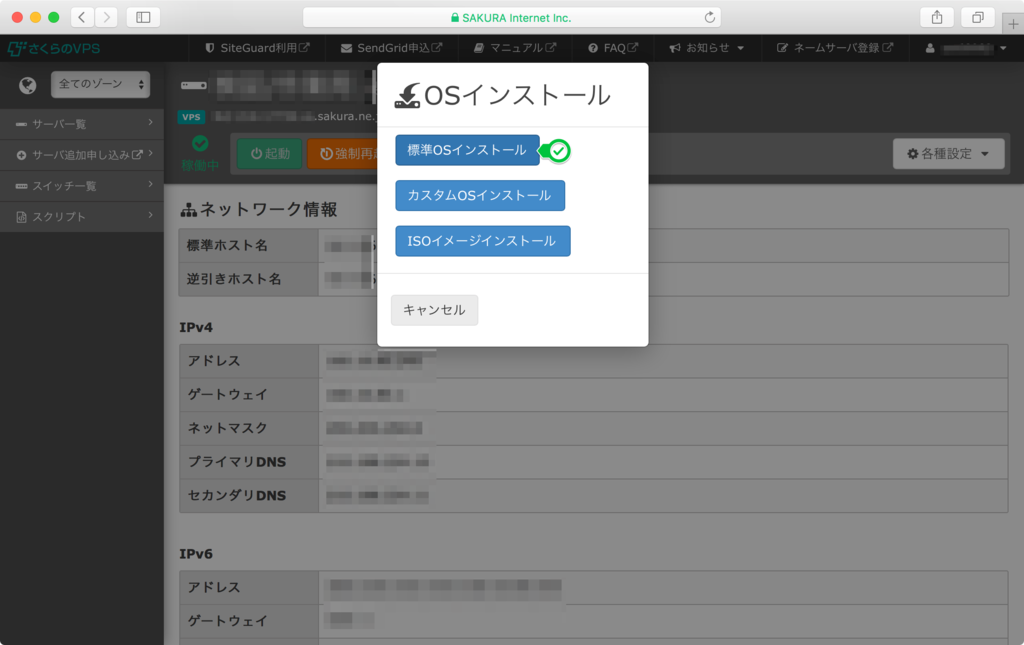Select the サーバ一覧 server list icon
Viewport: 1024px width, 645px height.
[22, 124]
